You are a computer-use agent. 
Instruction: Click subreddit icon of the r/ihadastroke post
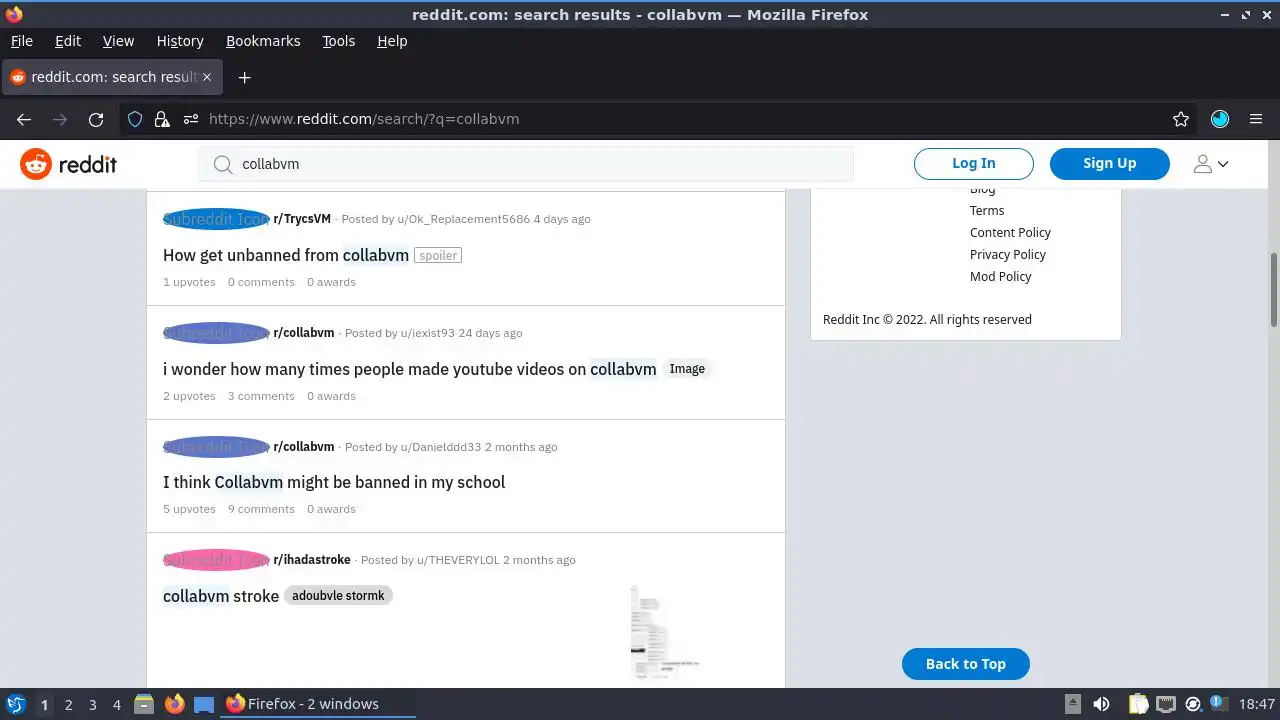216,560
